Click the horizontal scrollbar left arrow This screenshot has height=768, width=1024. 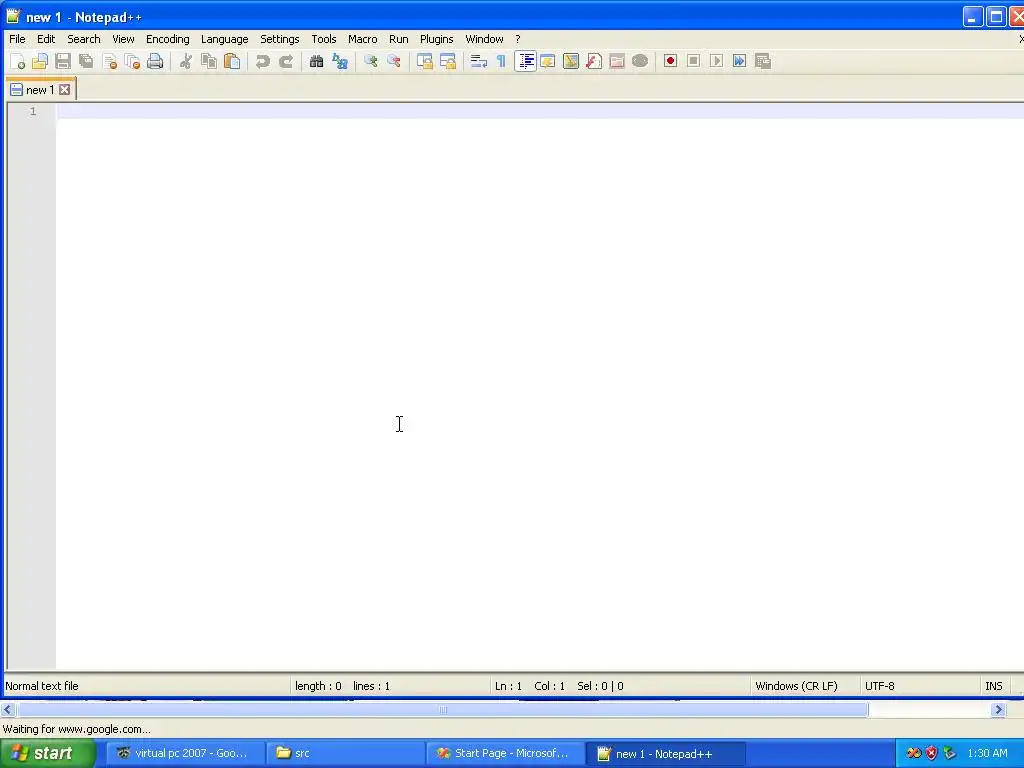(7, 710)
